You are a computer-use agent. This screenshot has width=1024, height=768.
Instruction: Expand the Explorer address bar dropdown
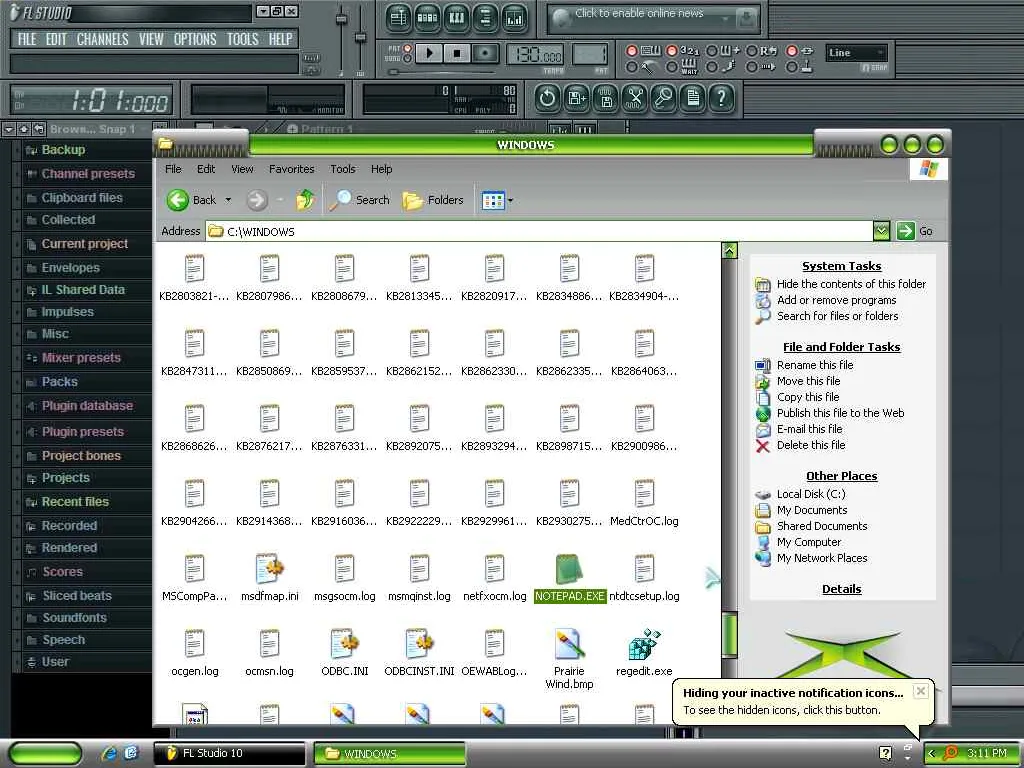881,231
